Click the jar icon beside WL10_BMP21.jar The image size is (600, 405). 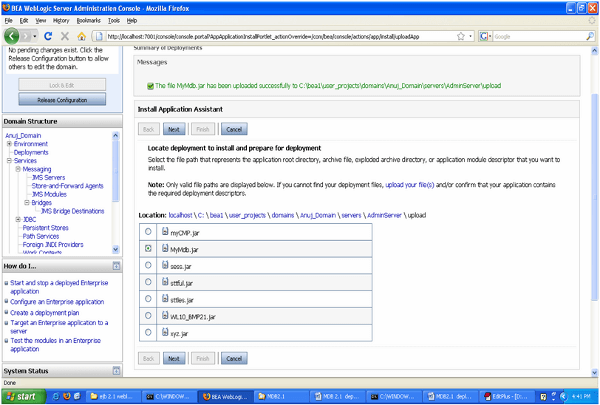[x=165, y=316]
